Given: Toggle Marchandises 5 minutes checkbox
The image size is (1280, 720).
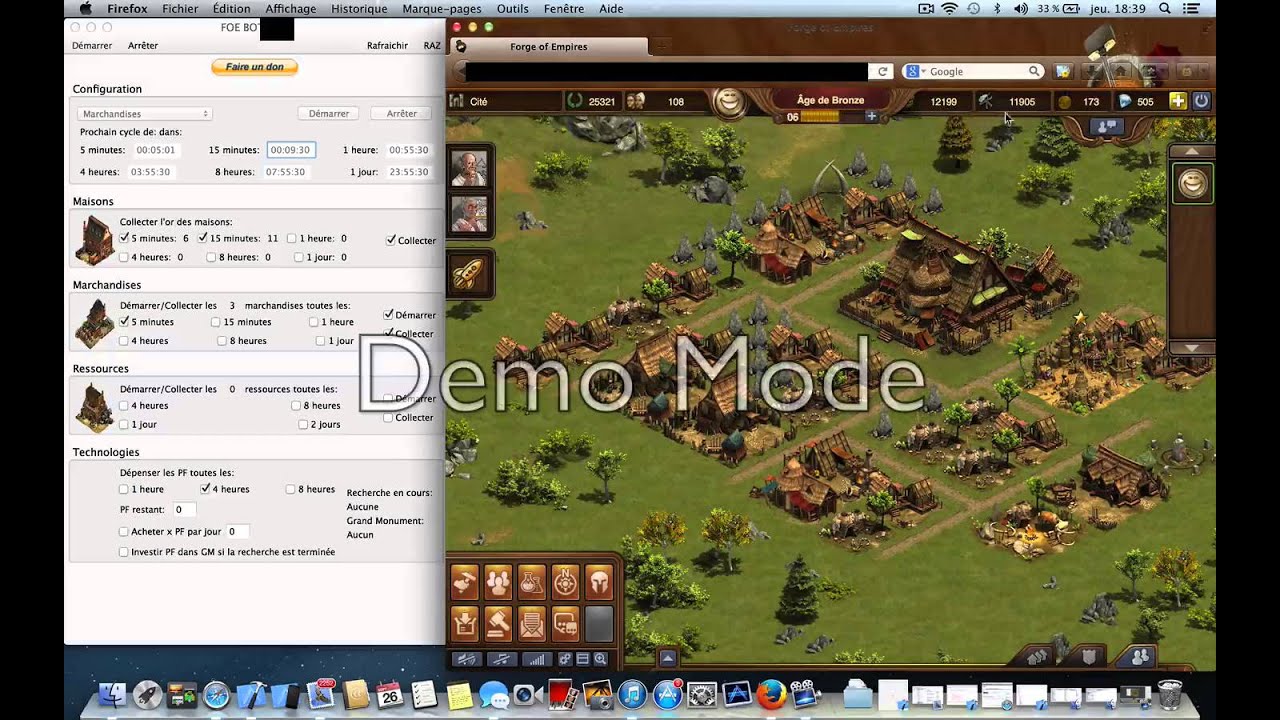Looking at the screenshot, I should [x=124, y=322].
